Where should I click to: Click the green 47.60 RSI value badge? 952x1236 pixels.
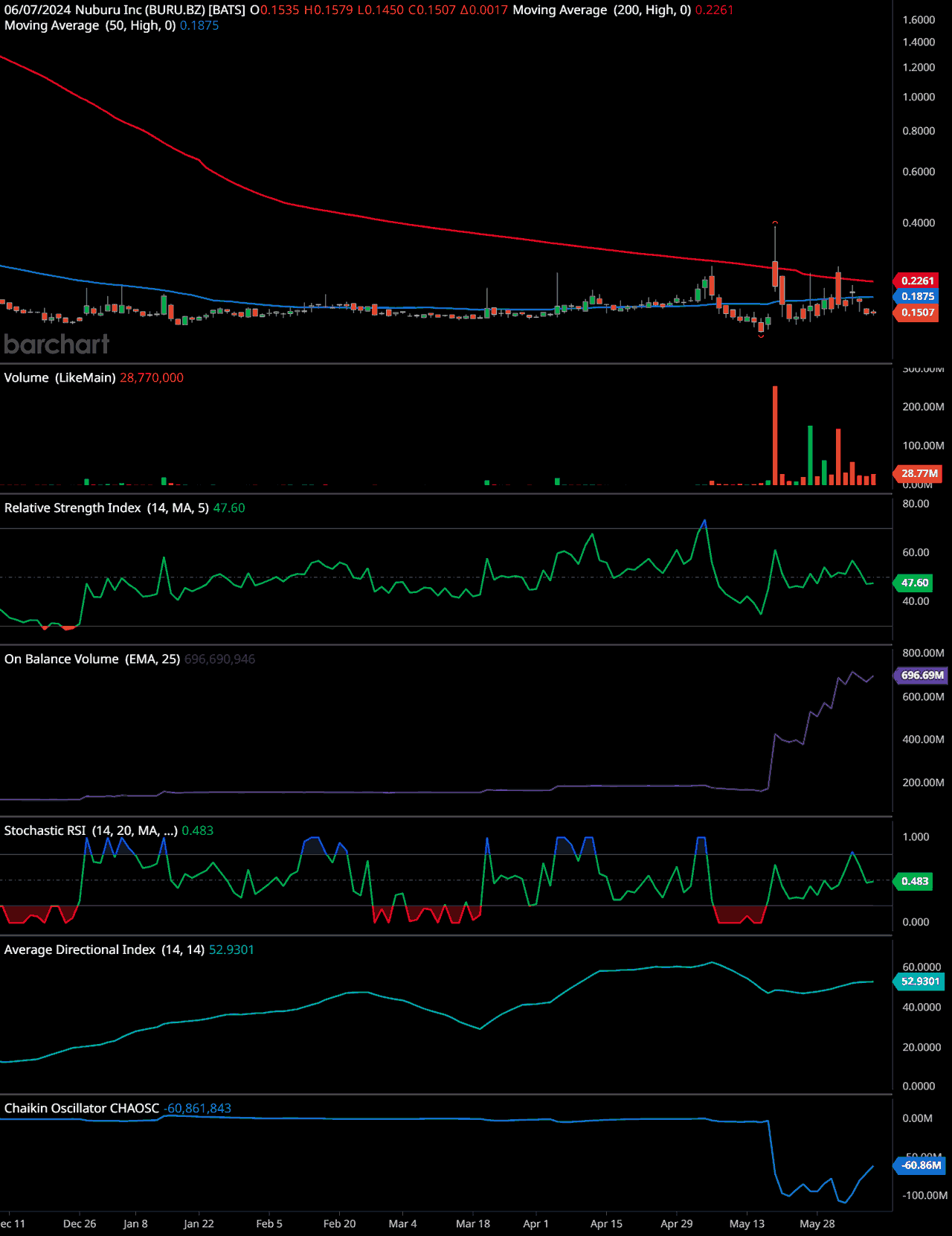tap(915, 583)
